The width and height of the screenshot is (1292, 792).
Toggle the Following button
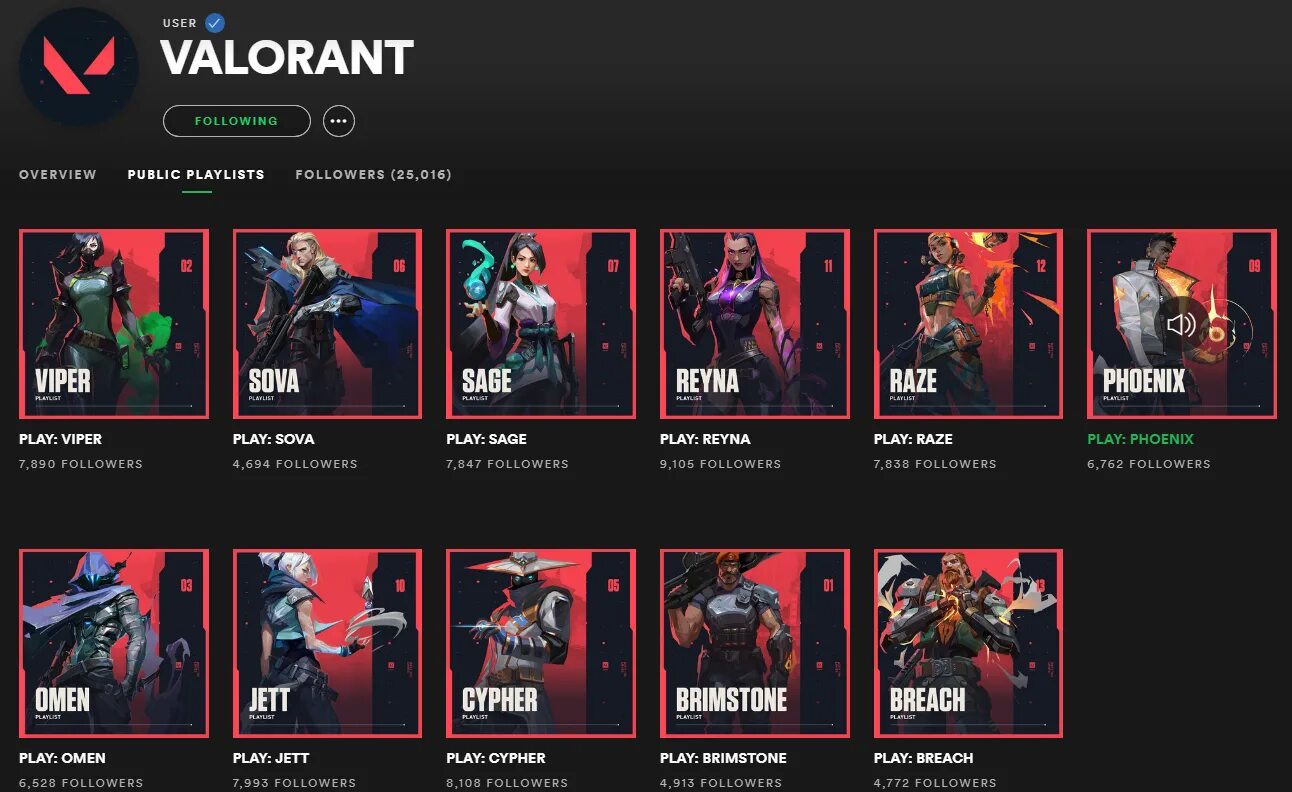(237, 121)
